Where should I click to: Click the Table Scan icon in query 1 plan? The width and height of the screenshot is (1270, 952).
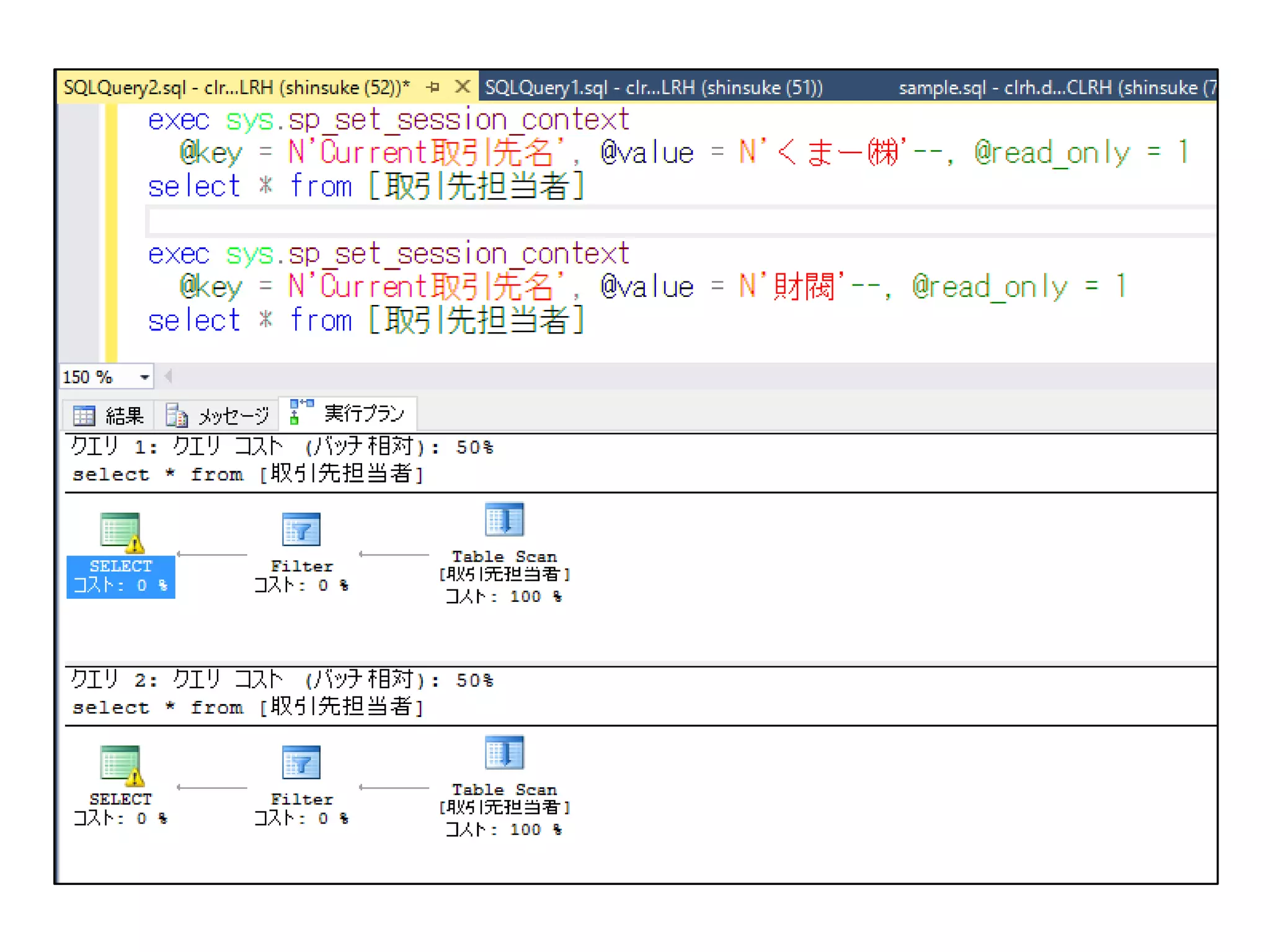pyautogui.click(x=504, y=519)
